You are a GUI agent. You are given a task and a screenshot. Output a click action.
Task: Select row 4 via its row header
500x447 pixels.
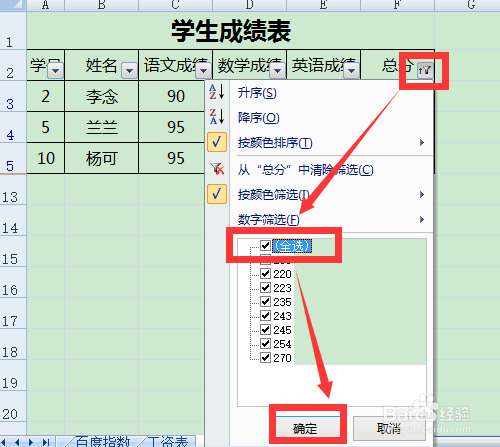coord(13,127)
